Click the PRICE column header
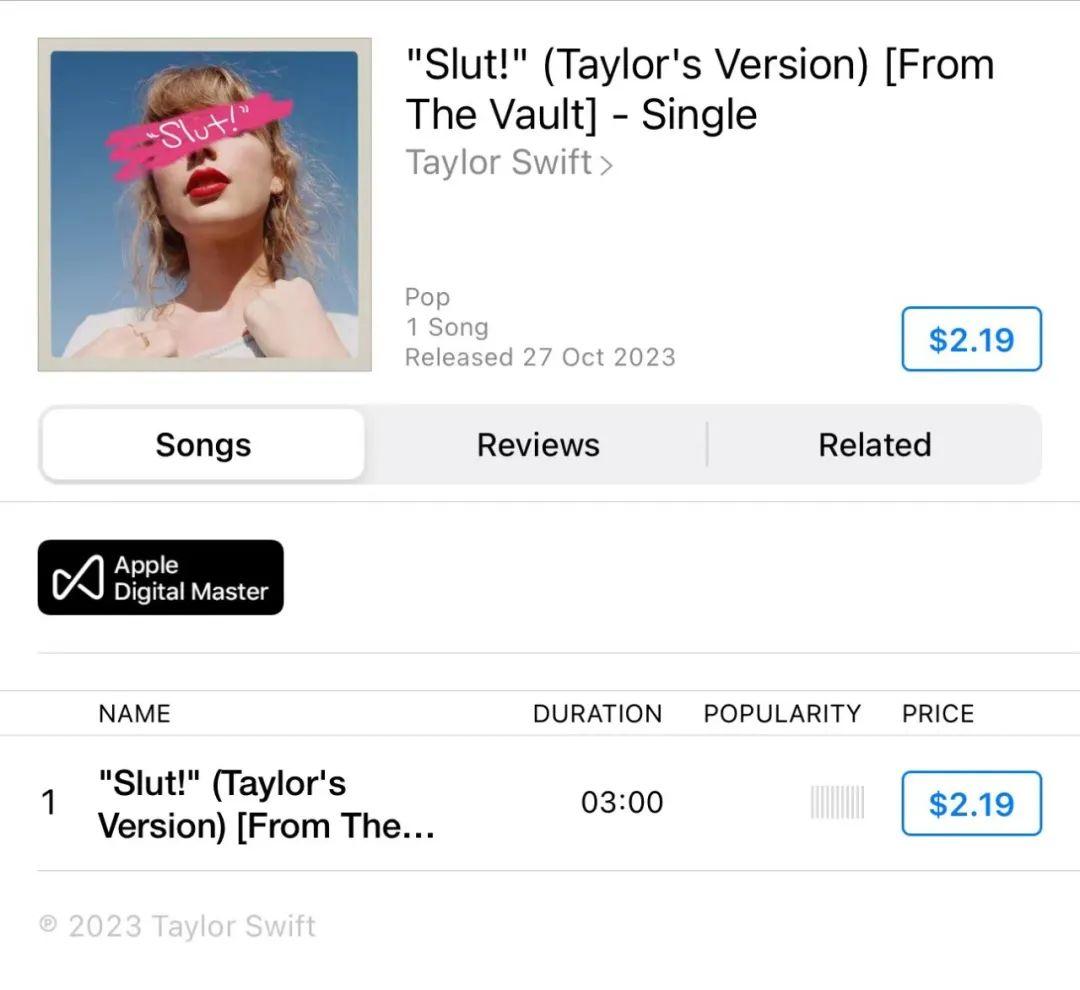This screenshot has height=990, width=1080. coord(937,713)
